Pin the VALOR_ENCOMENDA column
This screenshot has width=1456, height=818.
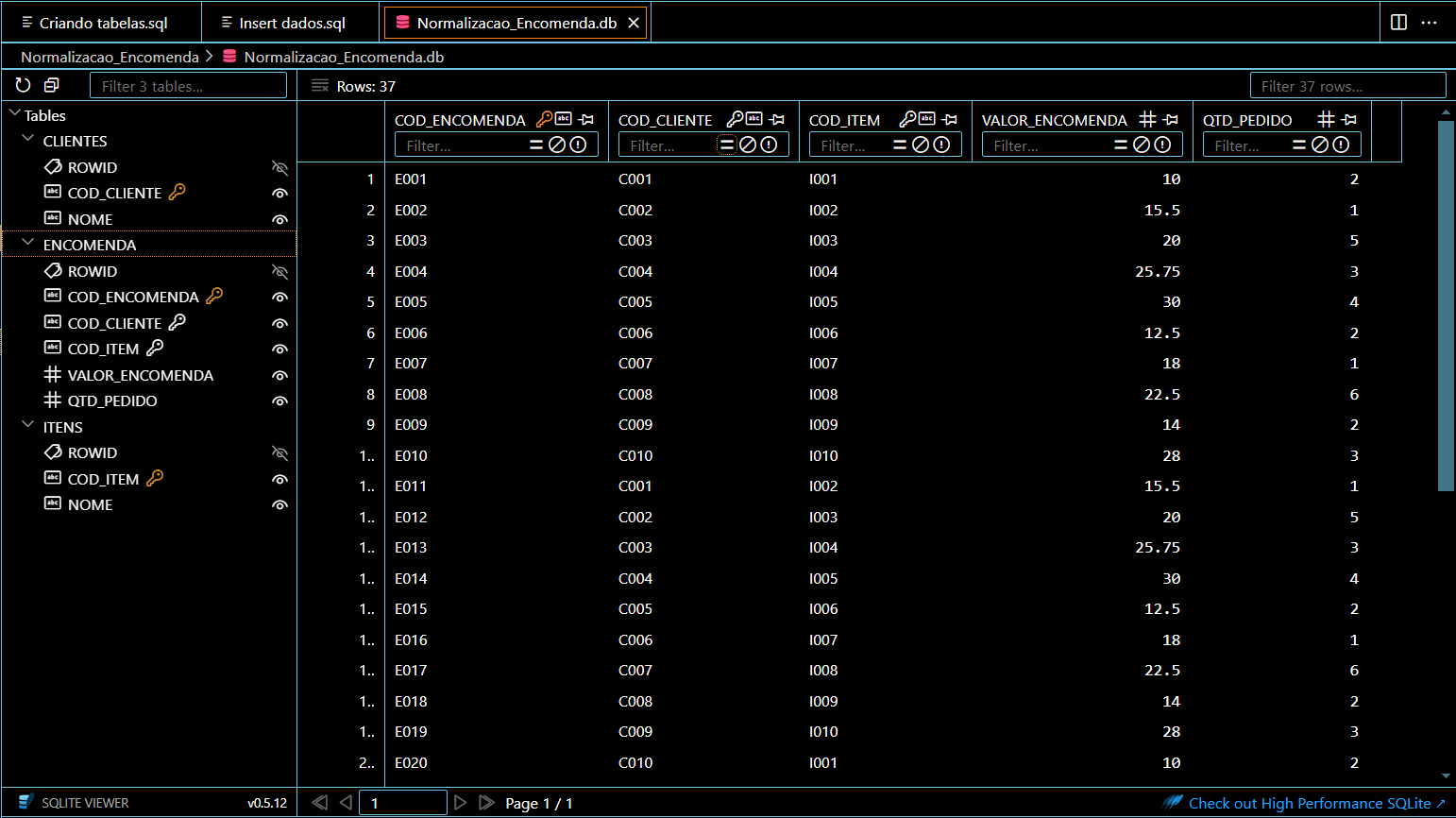(x=1171, y=119)
